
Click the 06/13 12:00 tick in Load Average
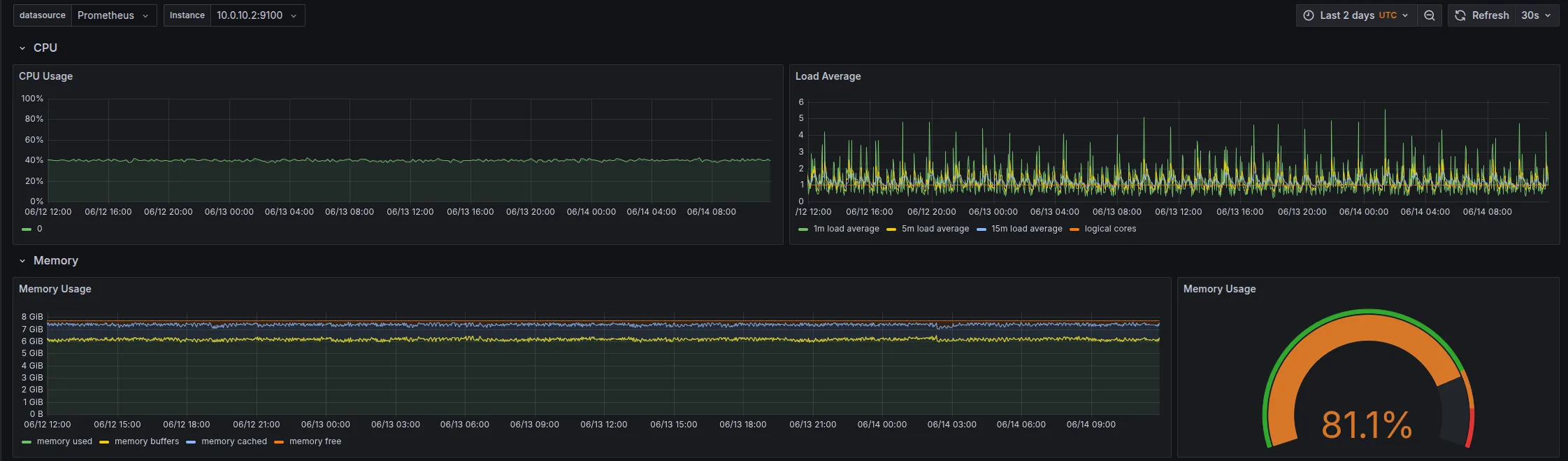click(1179, 212)
